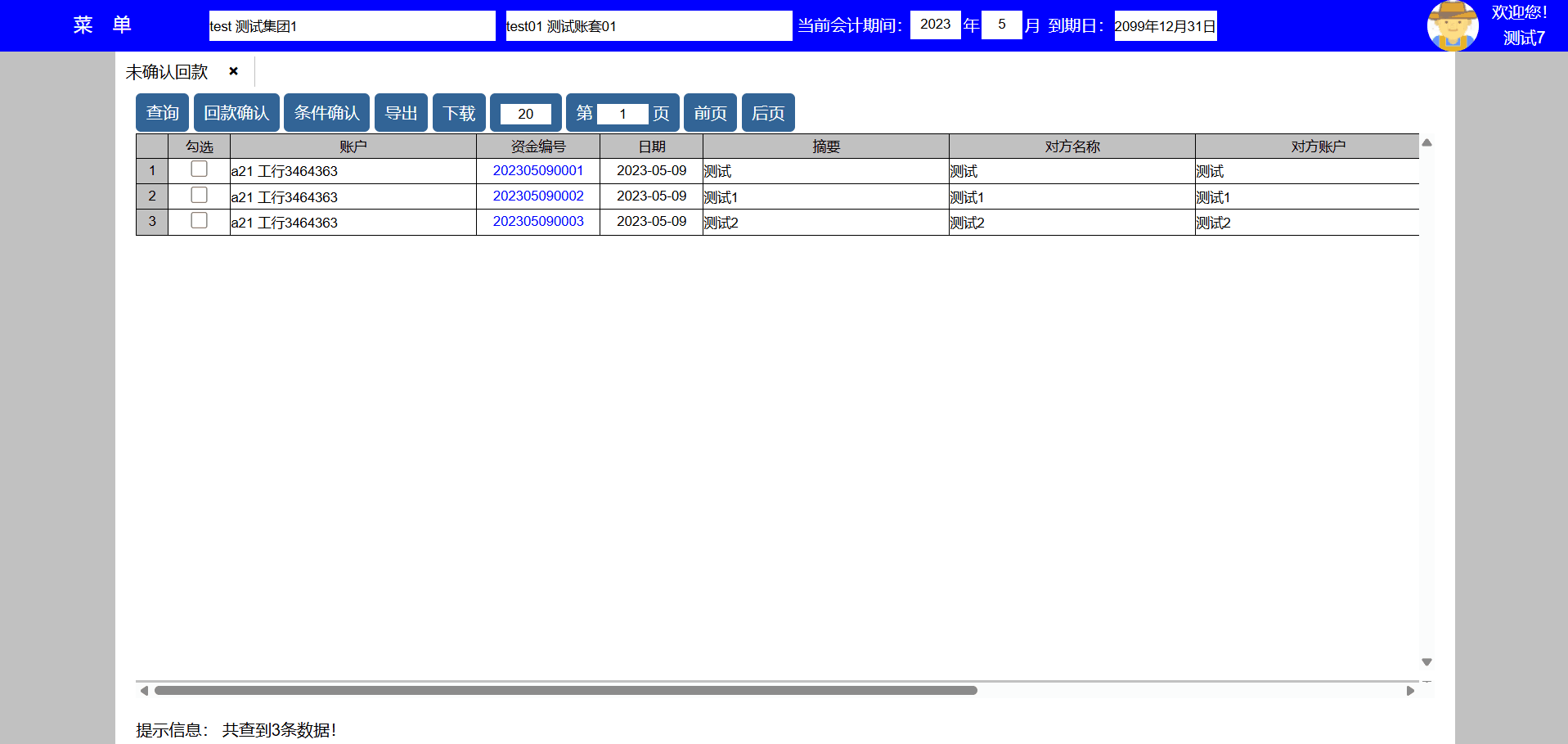Open the 菜单 menu
Screen dimensions: 1568x744
(x=102, y=25)
